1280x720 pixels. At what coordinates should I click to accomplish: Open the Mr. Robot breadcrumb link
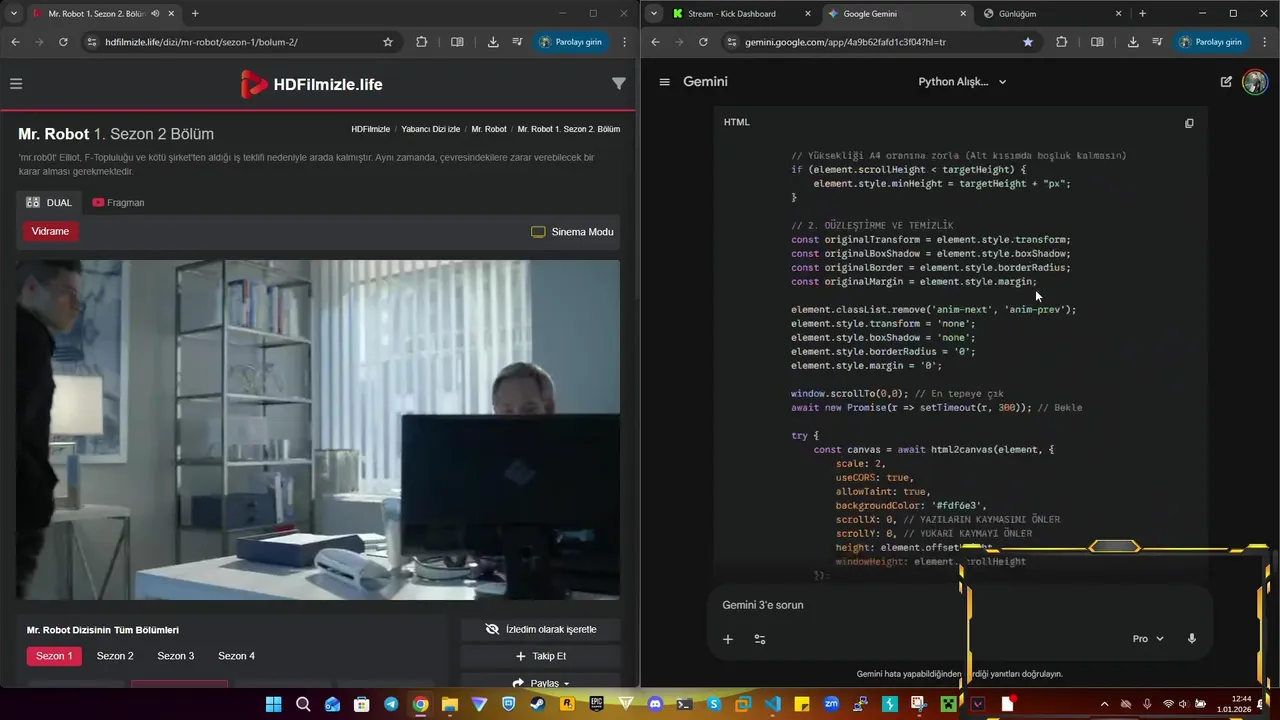click(x=489, y=129)
